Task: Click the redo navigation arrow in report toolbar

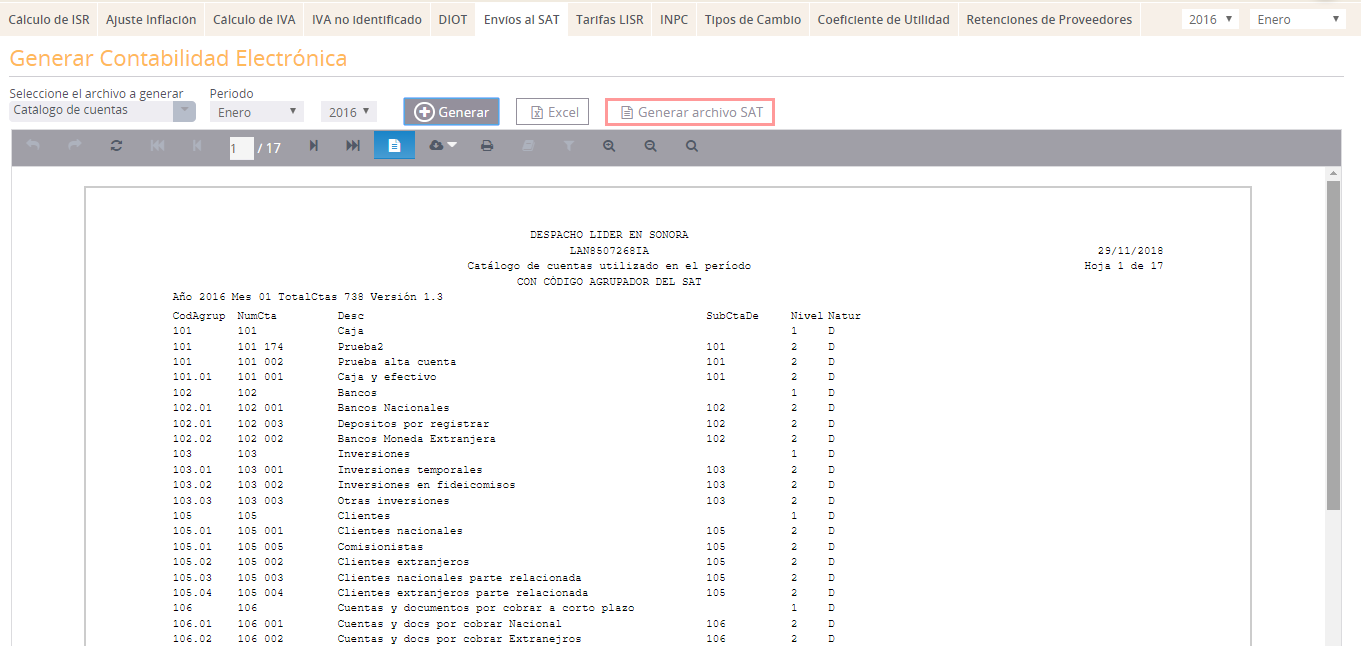Action: tap(75, 146)
